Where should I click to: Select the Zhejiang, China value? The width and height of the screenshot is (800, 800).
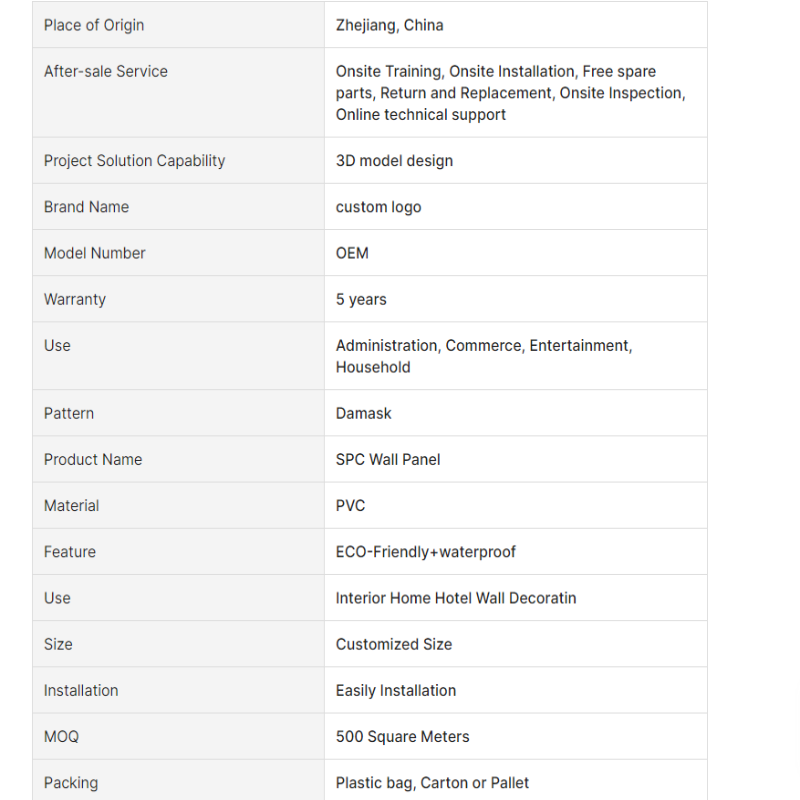pyautogui.click(x=389, y=25)
